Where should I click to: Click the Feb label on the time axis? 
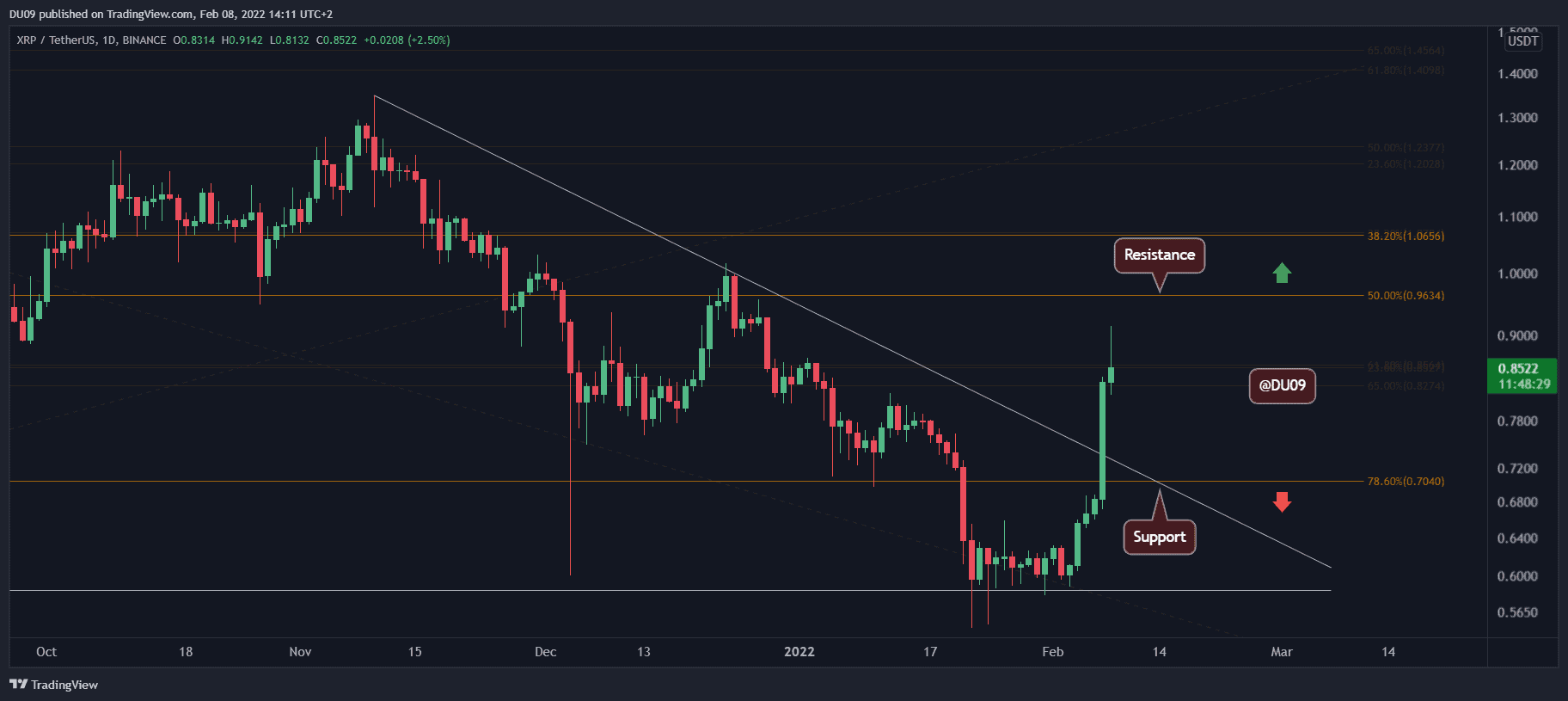click(x=1053, y=652)
